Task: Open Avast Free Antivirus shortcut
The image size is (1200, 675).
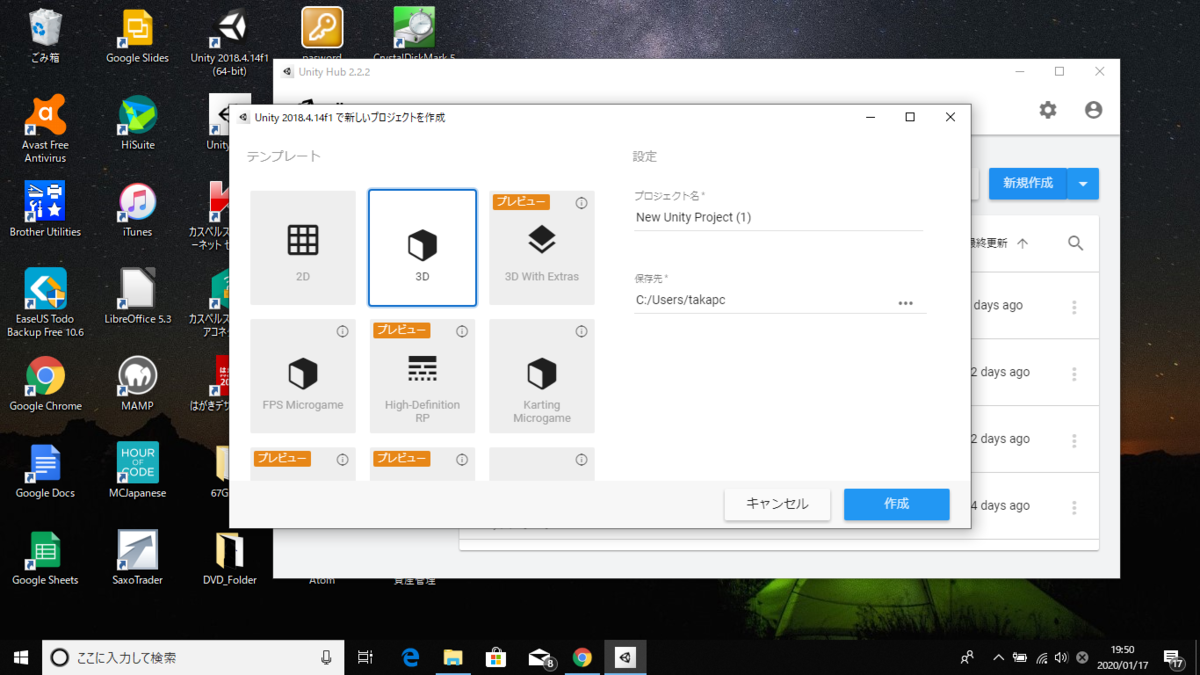Action: (45, 130)
